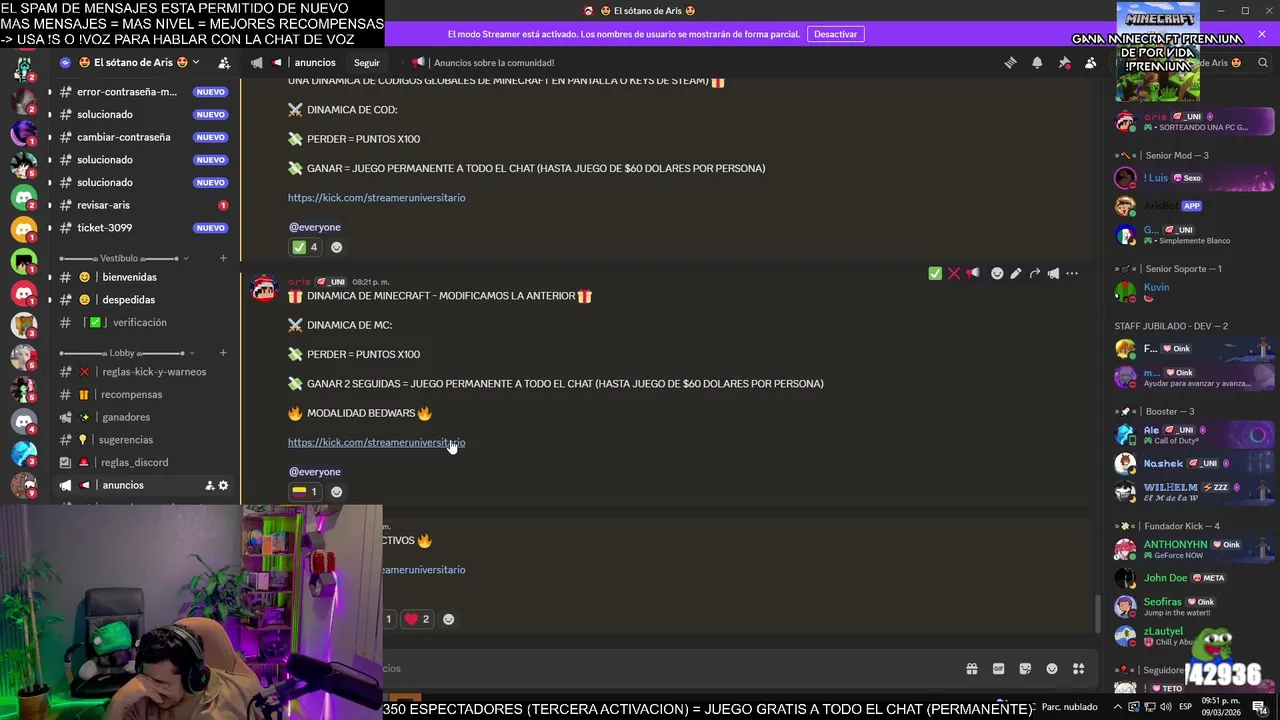Open kick.com link in DINAMICA DE COD message

click(x=376, y=198)
